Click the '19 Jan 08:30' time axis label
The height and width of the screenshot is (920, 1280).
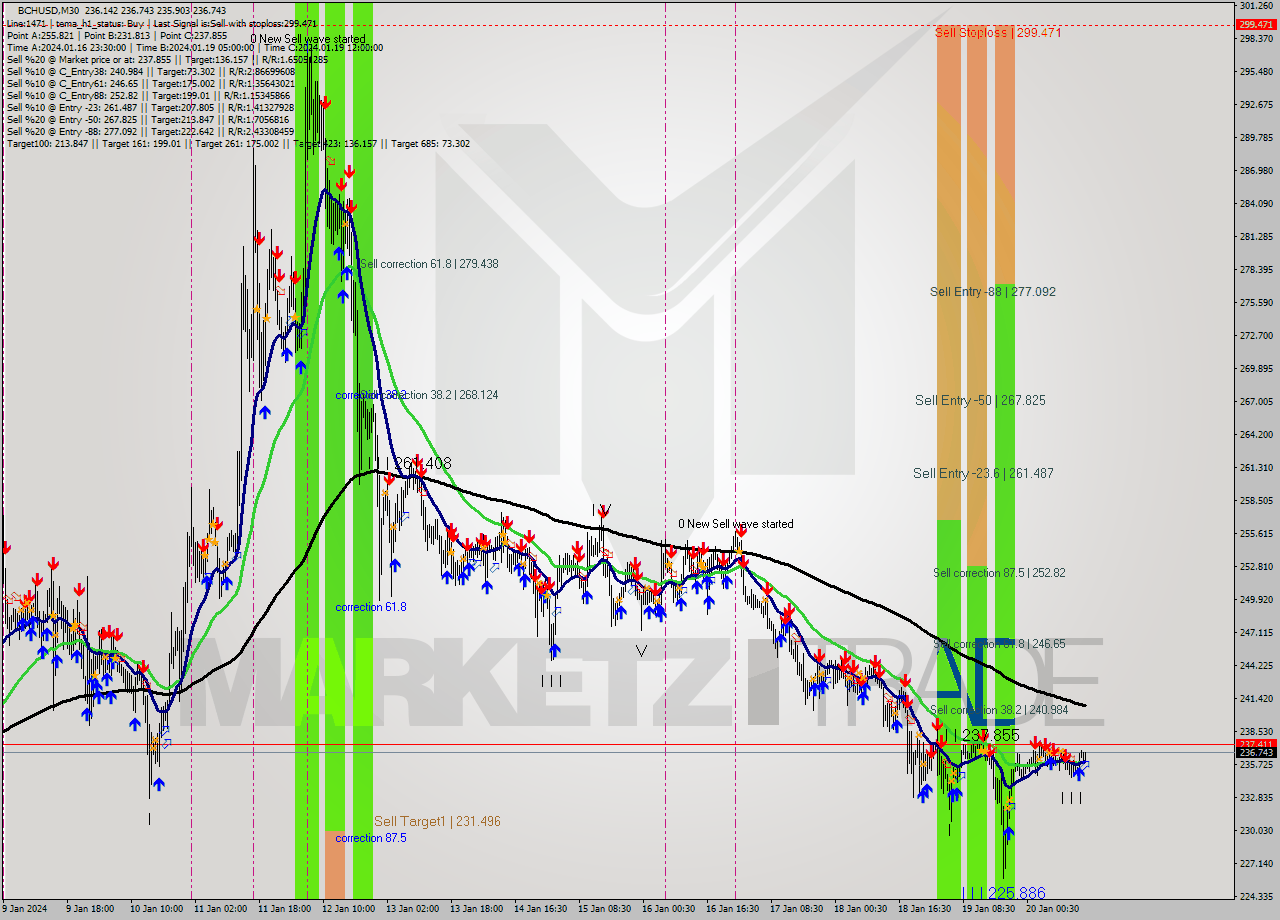click(988, 909)
